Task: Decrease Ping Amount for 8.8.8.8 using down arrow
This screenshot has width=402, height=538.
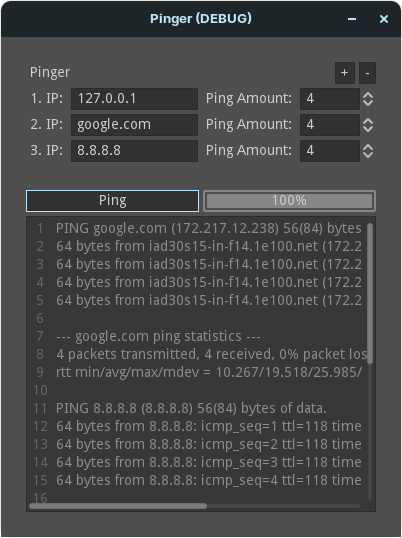Action: [x=368, y=154]
